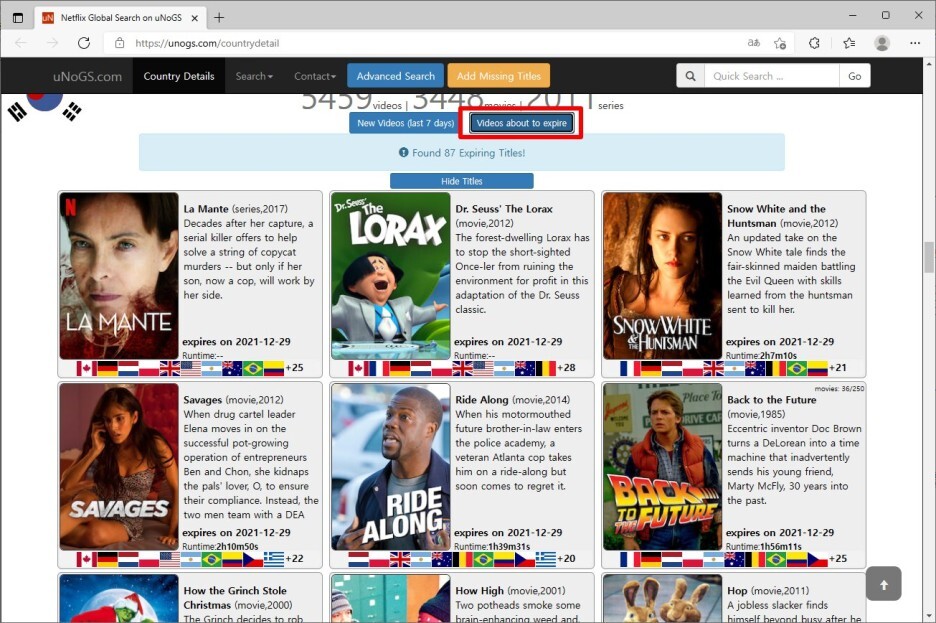This screenshot has height=623, width=936.
Task: Open browser extensions puzzle icon
Action: (814, 43)
